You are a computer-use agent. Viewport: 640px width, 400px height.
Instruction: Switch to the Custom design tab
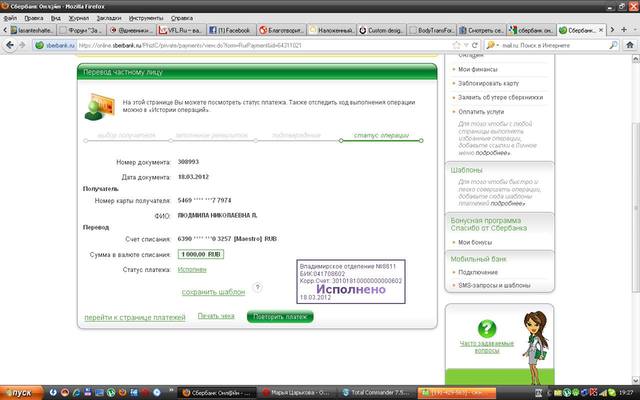tap(381, 30)
